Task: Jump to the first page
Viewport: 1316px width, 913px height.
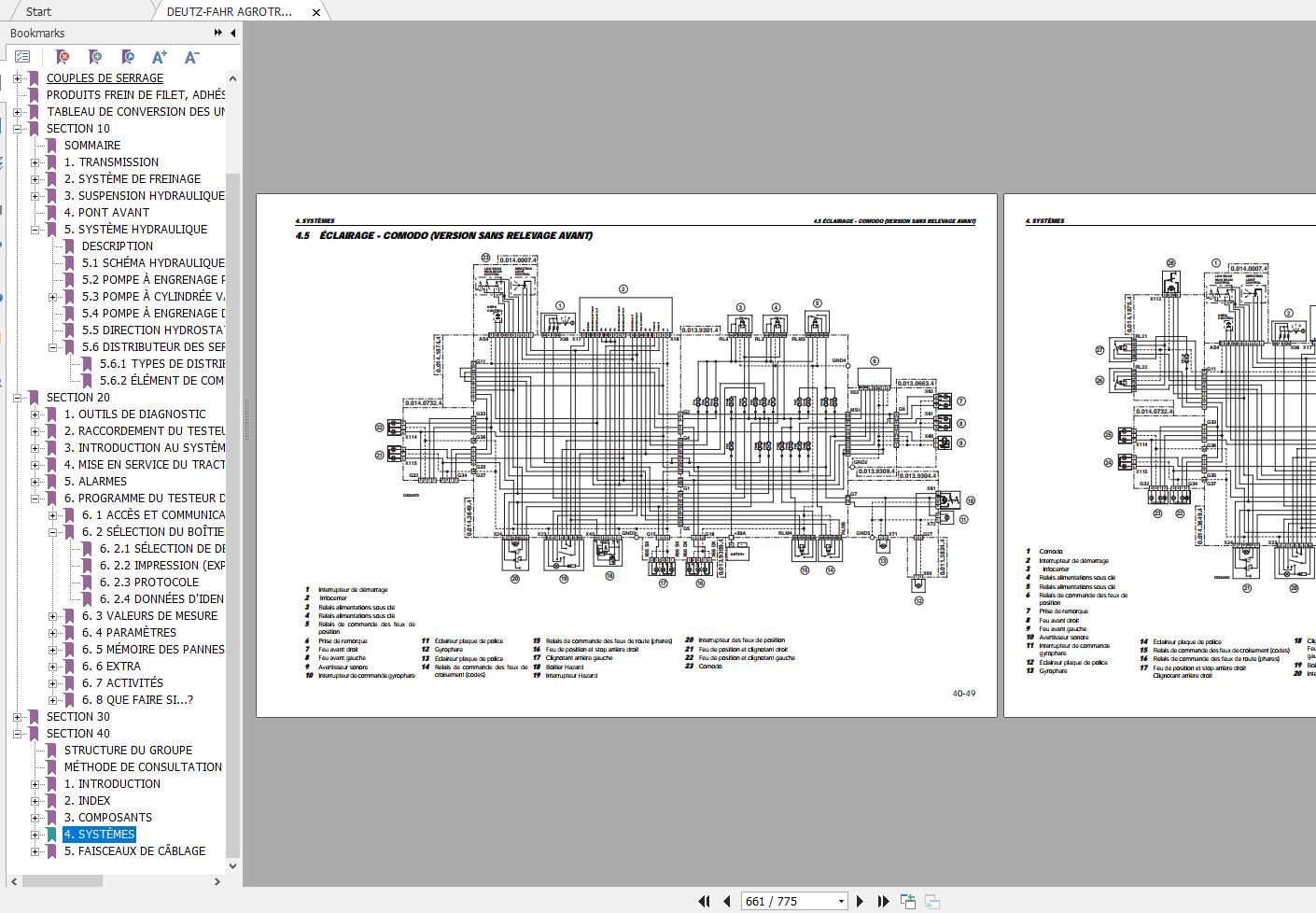Action: pos(705,901)
